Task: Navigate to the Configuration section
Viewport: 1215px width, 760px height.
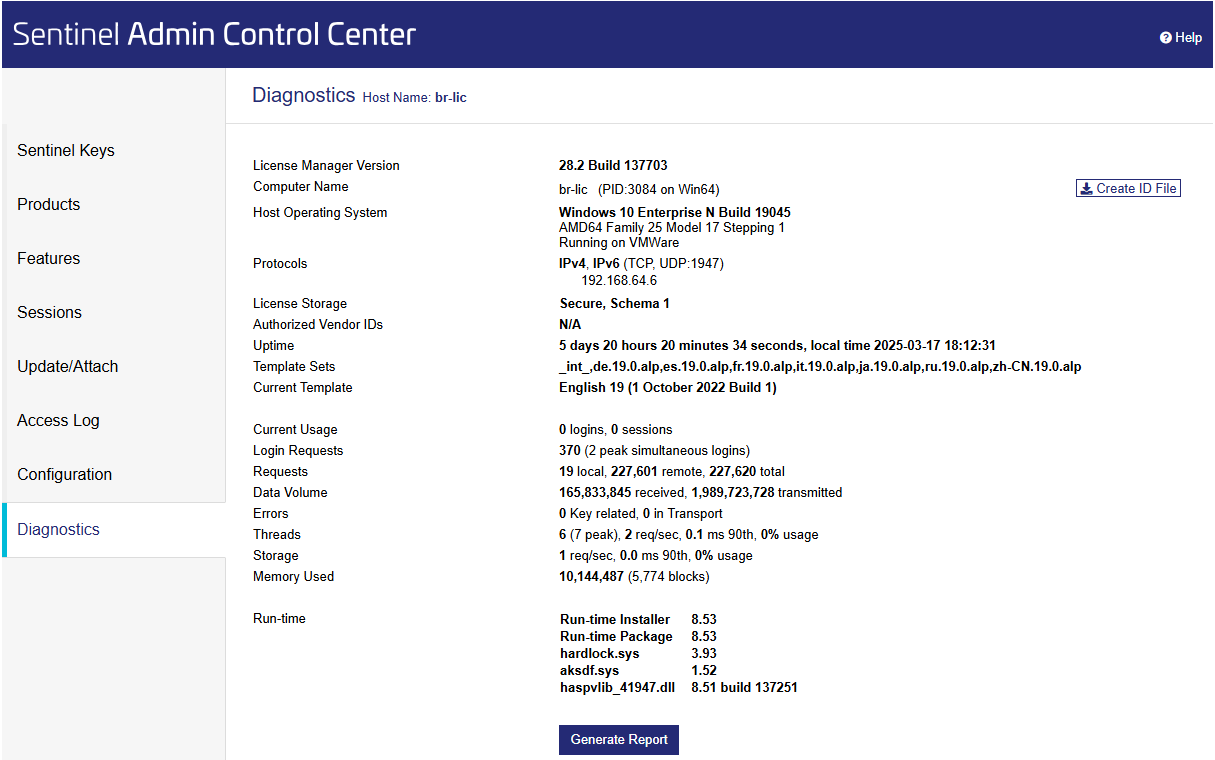Action: (x=64, y=474)
